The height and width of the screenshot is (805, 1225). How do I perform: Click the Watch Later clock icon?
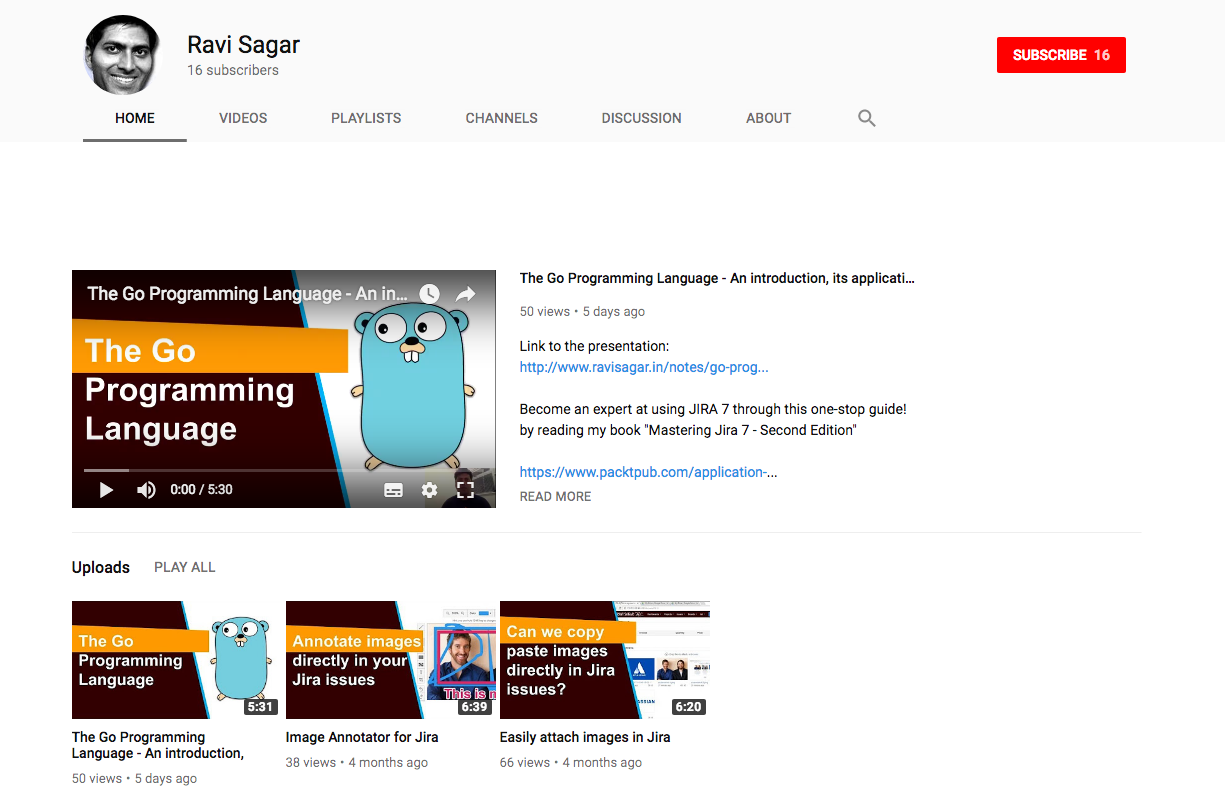pyautogui.click(x=429, y=294)
